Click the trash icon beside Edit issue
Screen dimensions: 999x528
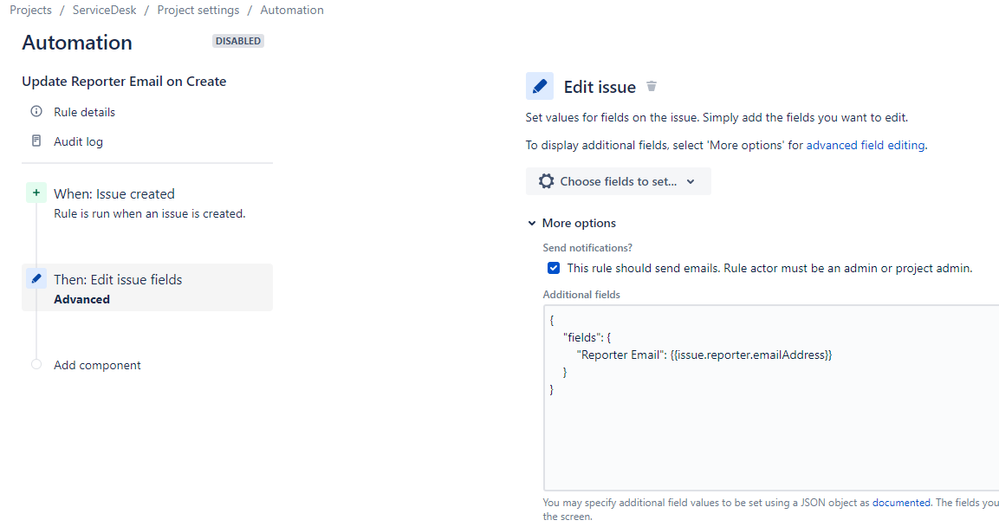[x=651, y=86]
